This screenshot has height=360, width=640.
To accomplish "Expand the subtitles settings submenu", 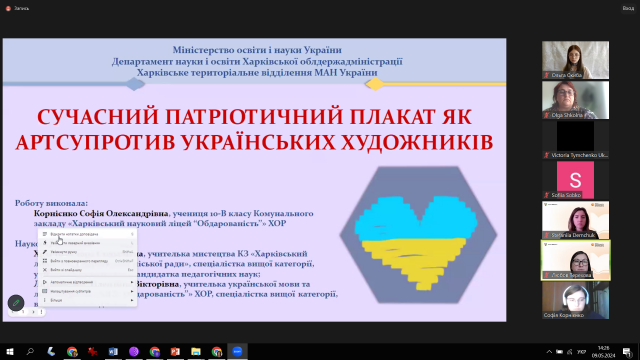I will pyautogui.click(x=88, y=291).
